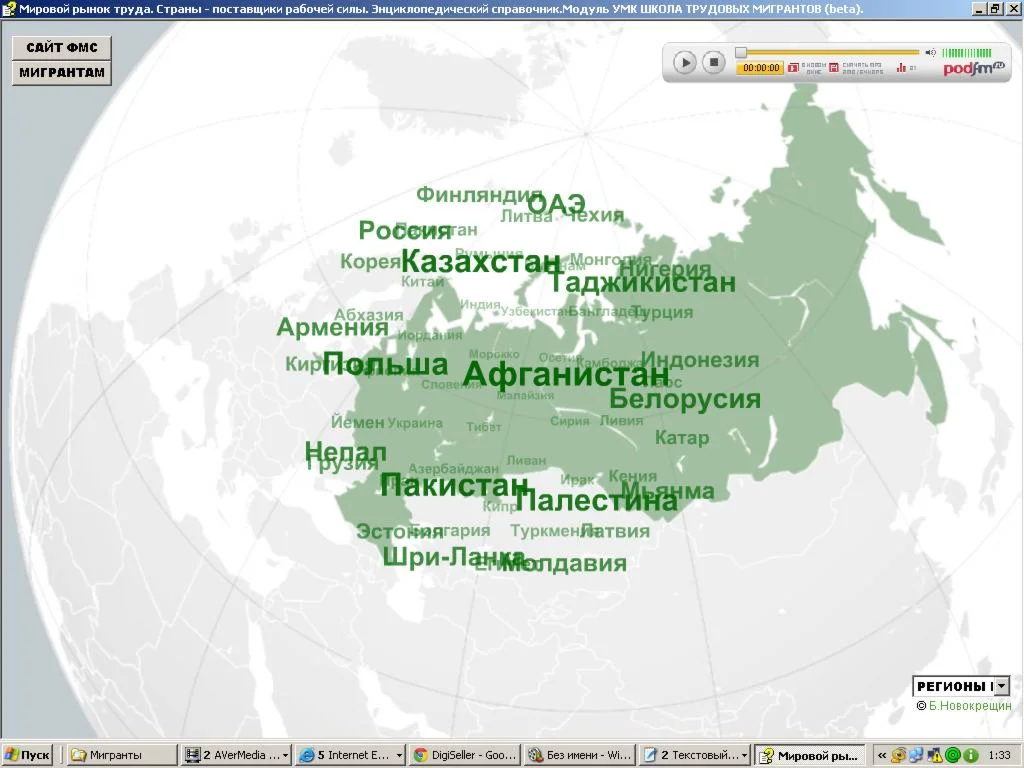Switch to Мигранты folder taskbar item

(x=121, y=755)
